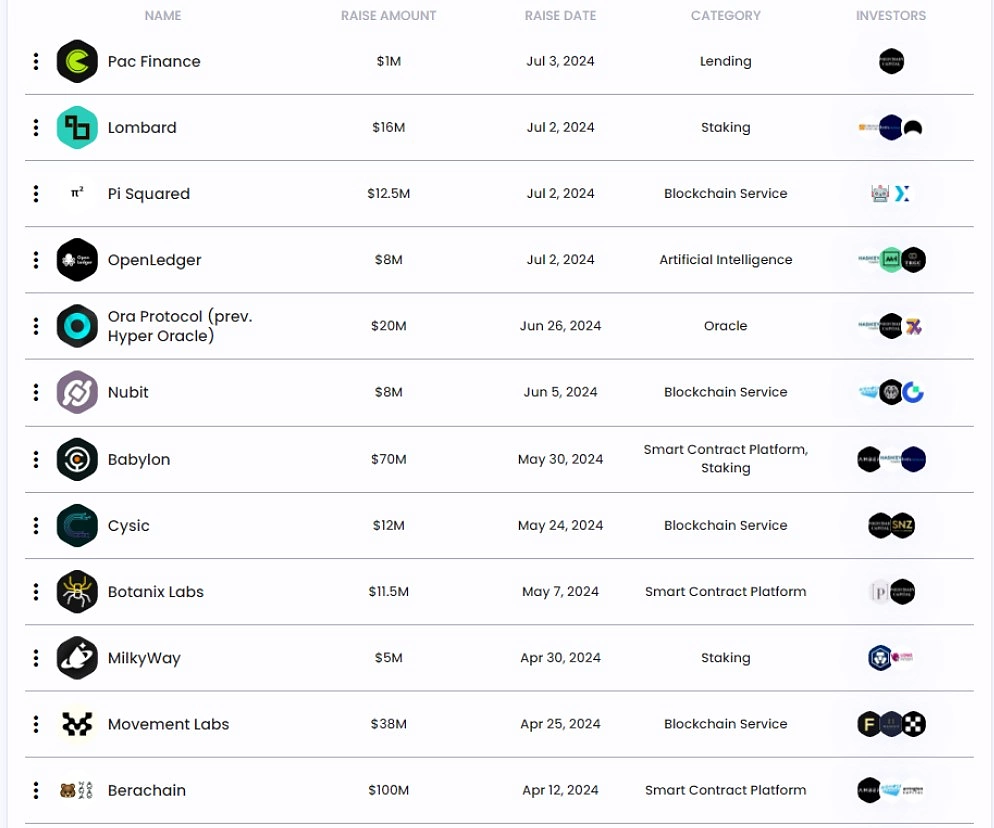Open the Lombard project name
Image resolution: width=994 pixels, height=828 pixels.
pyautogui.click(x=142, y=127)
